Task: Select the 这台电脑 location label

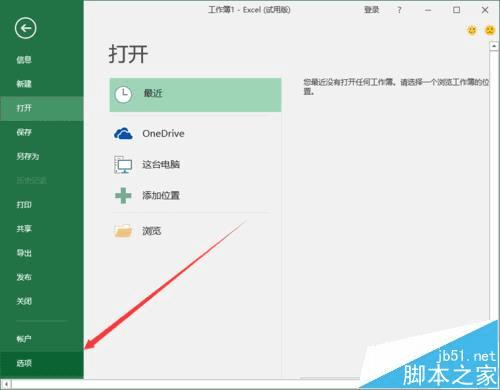Action: point(161,164)
